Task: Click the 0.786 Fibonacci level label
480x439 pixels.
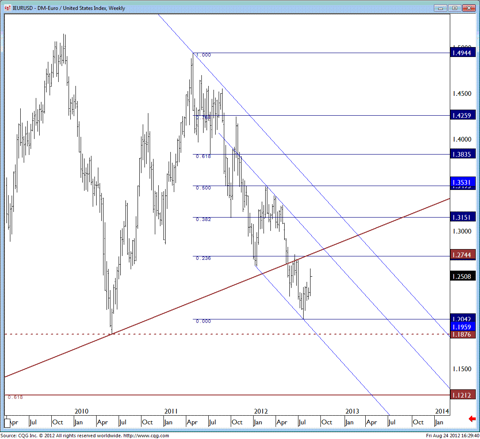Action: point(203,118)
